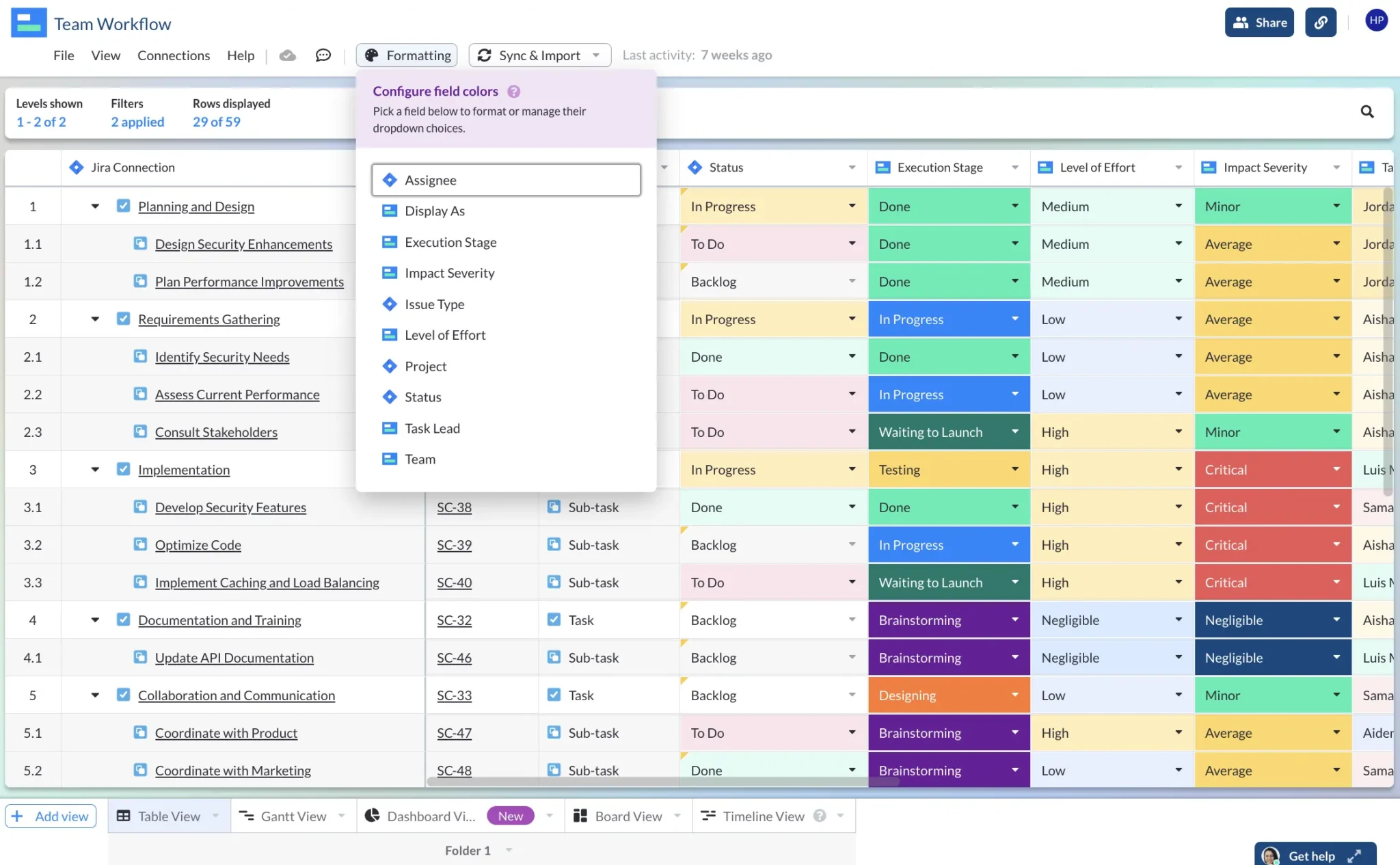This screenshot has width=1400, height=865.
Task: Click Add view button
Action: coord(51,816)
